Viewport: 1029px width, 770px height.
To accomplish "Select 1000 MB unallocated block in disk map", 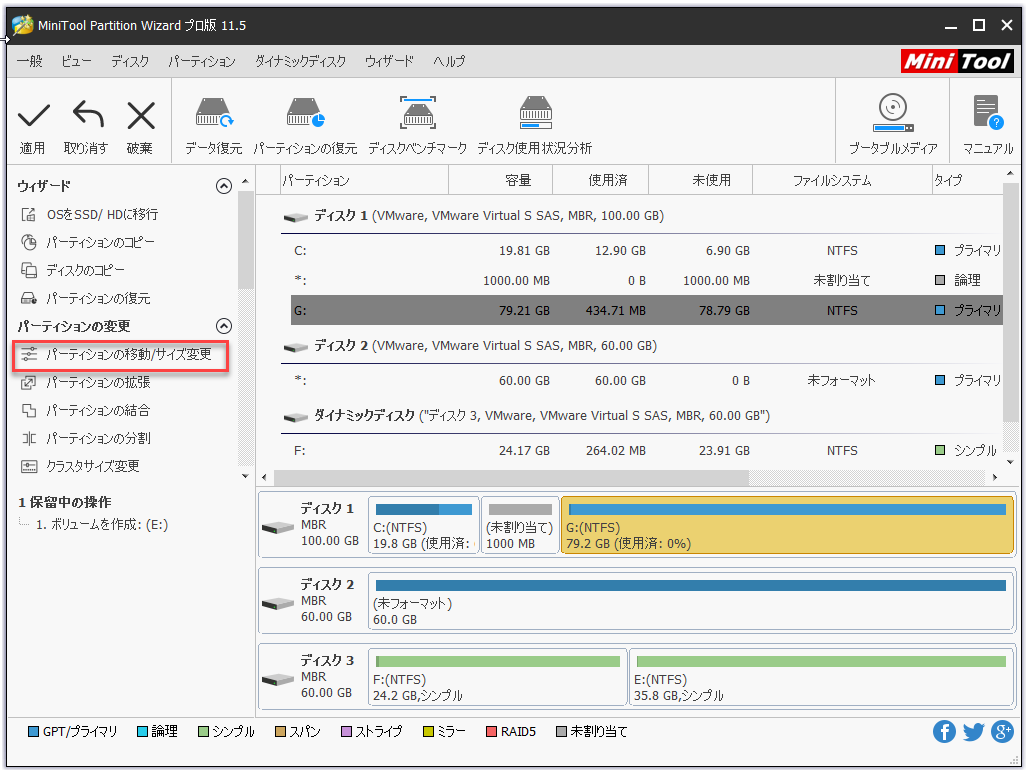I will [520, 525].
